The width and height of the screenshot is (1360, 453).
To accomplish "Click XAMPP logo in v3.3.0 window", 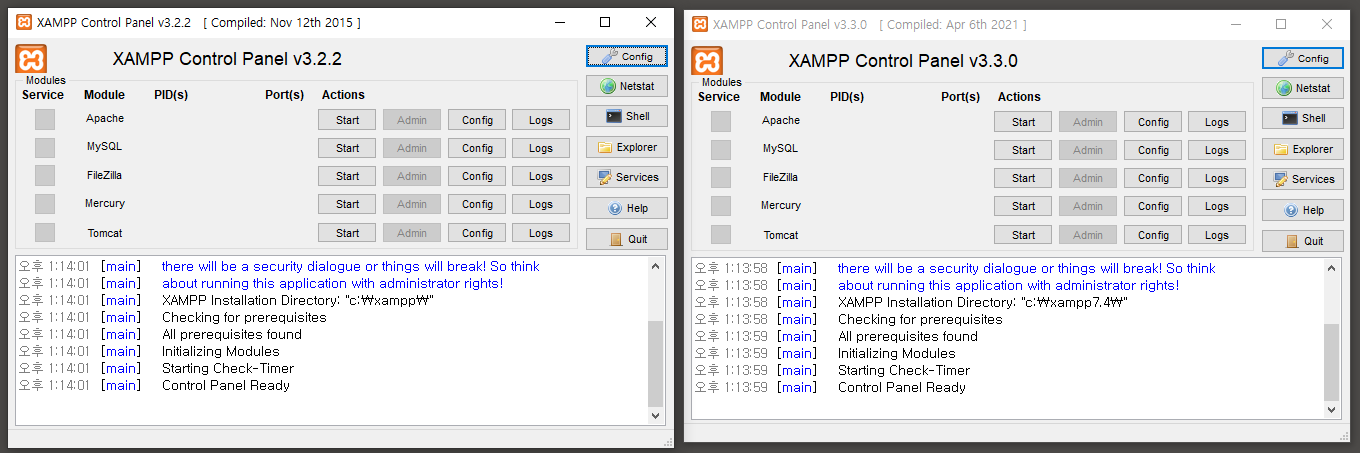I will pos(707,61).
